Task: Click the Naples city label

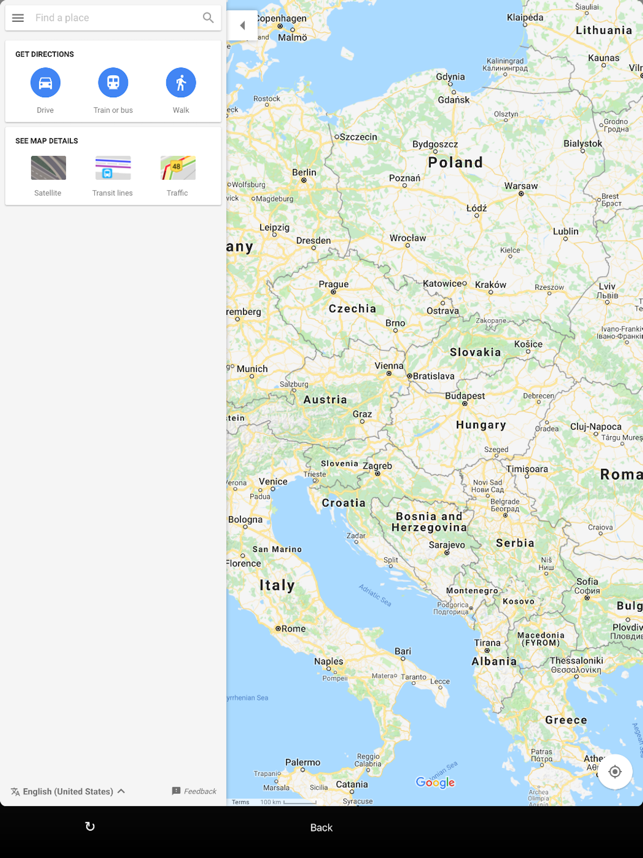Action: (x=329, y=661)
